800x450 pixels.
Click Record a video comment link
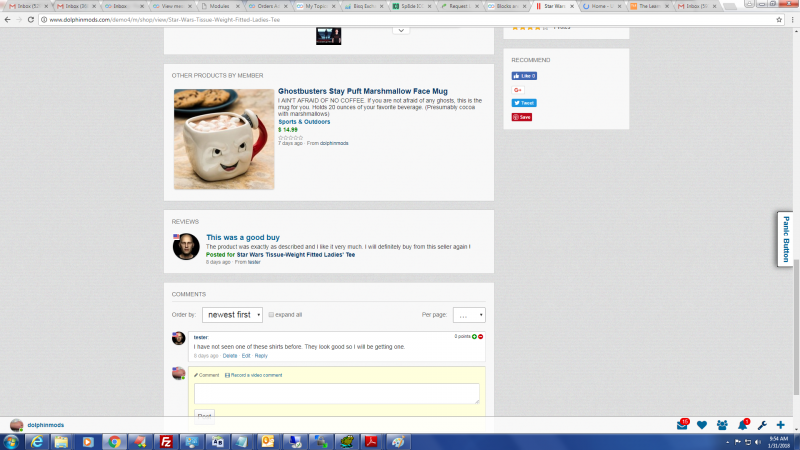(x=254, y=376)
